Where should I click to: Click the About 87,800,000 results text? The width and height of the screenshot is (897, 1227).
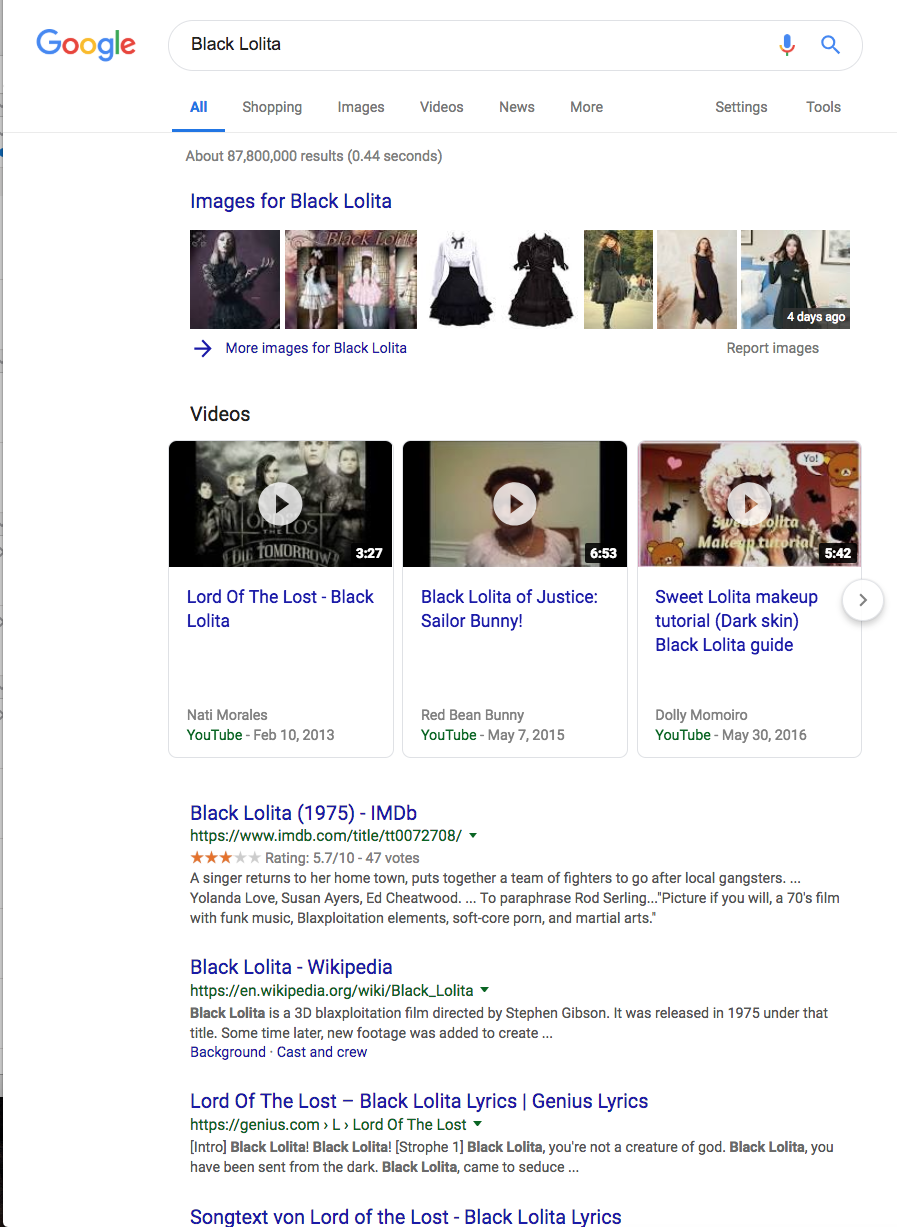pos(314,156)
